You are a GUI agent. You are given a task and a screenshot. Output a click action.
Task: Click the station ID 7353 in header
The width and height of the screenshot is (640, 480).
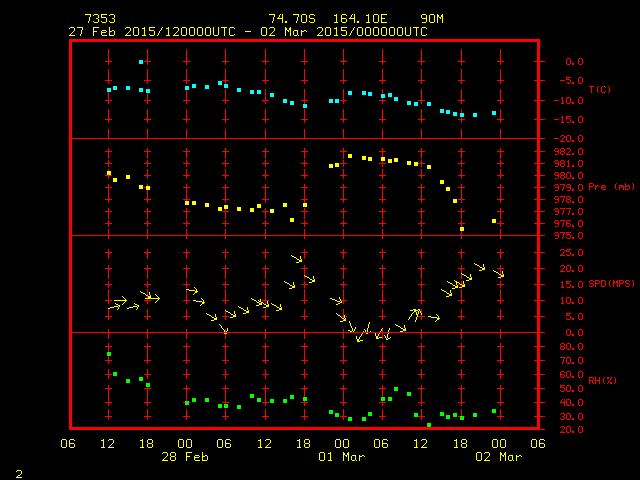click(100, 19)
